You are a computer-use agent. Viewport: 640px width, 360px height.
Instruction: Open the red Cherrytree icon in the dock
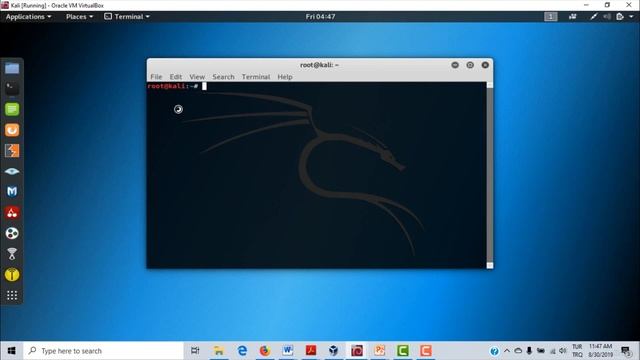pyautogui.click(x=12, y=212)
